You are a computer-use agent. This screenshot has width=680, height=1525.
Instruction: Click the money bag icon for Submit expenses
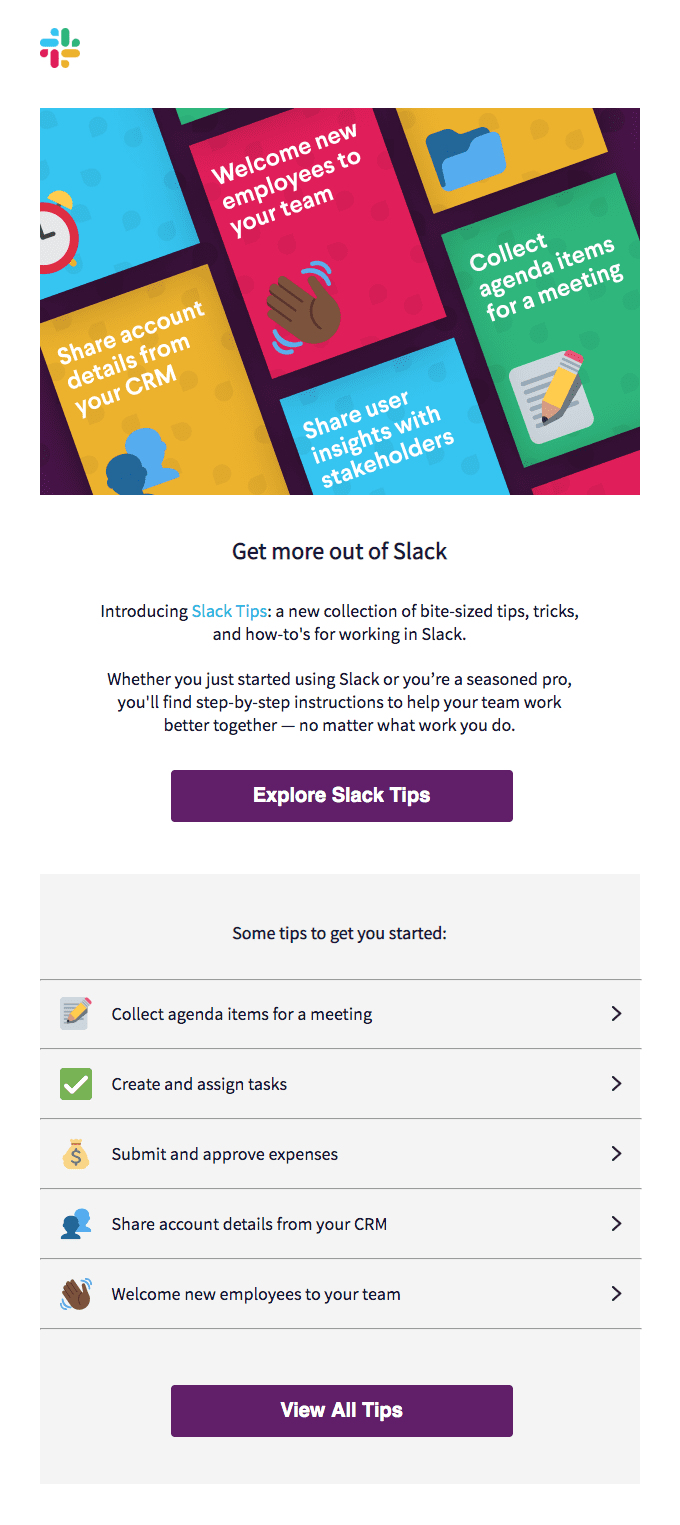(76, 1154)
